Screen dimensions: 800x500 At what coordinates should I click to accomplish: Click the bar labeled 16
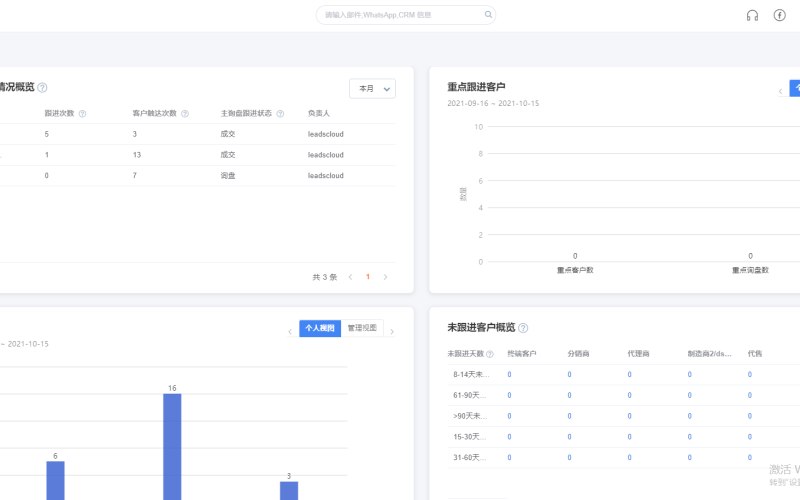click(x=172, y=446)
